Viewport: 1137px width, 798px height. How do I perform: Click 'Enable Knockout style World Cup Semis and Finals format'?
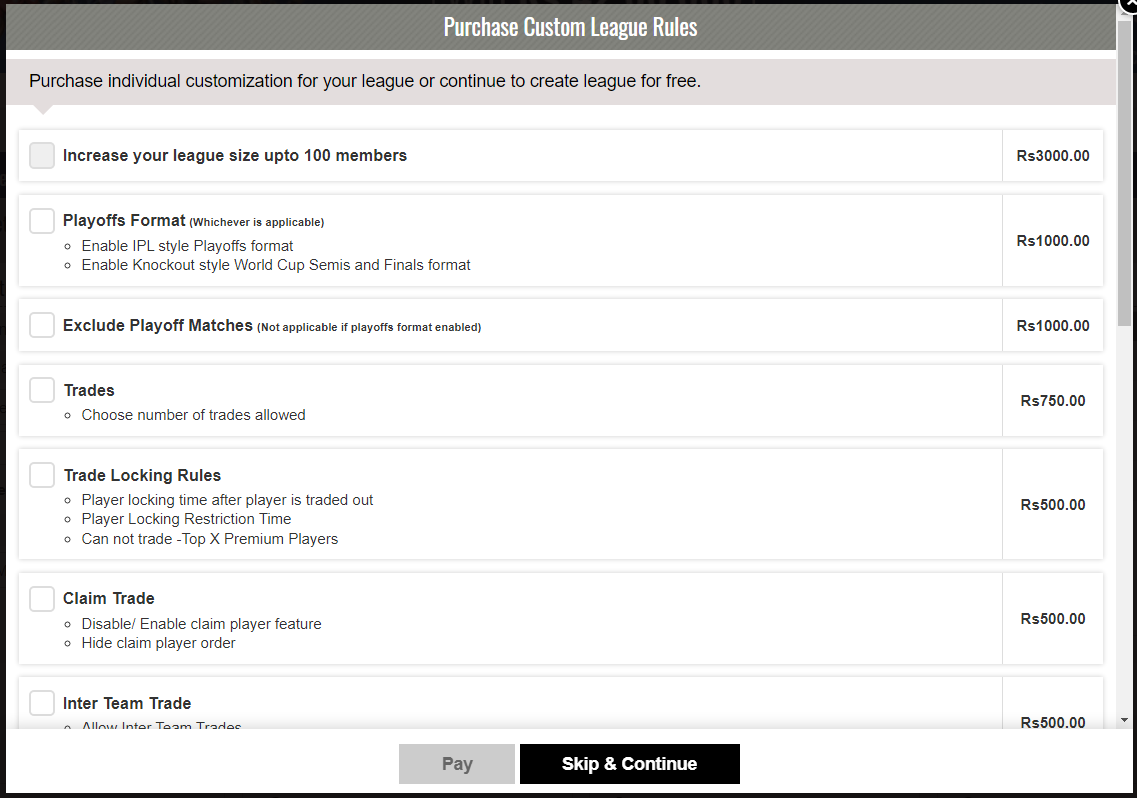[x=276, y=265]
